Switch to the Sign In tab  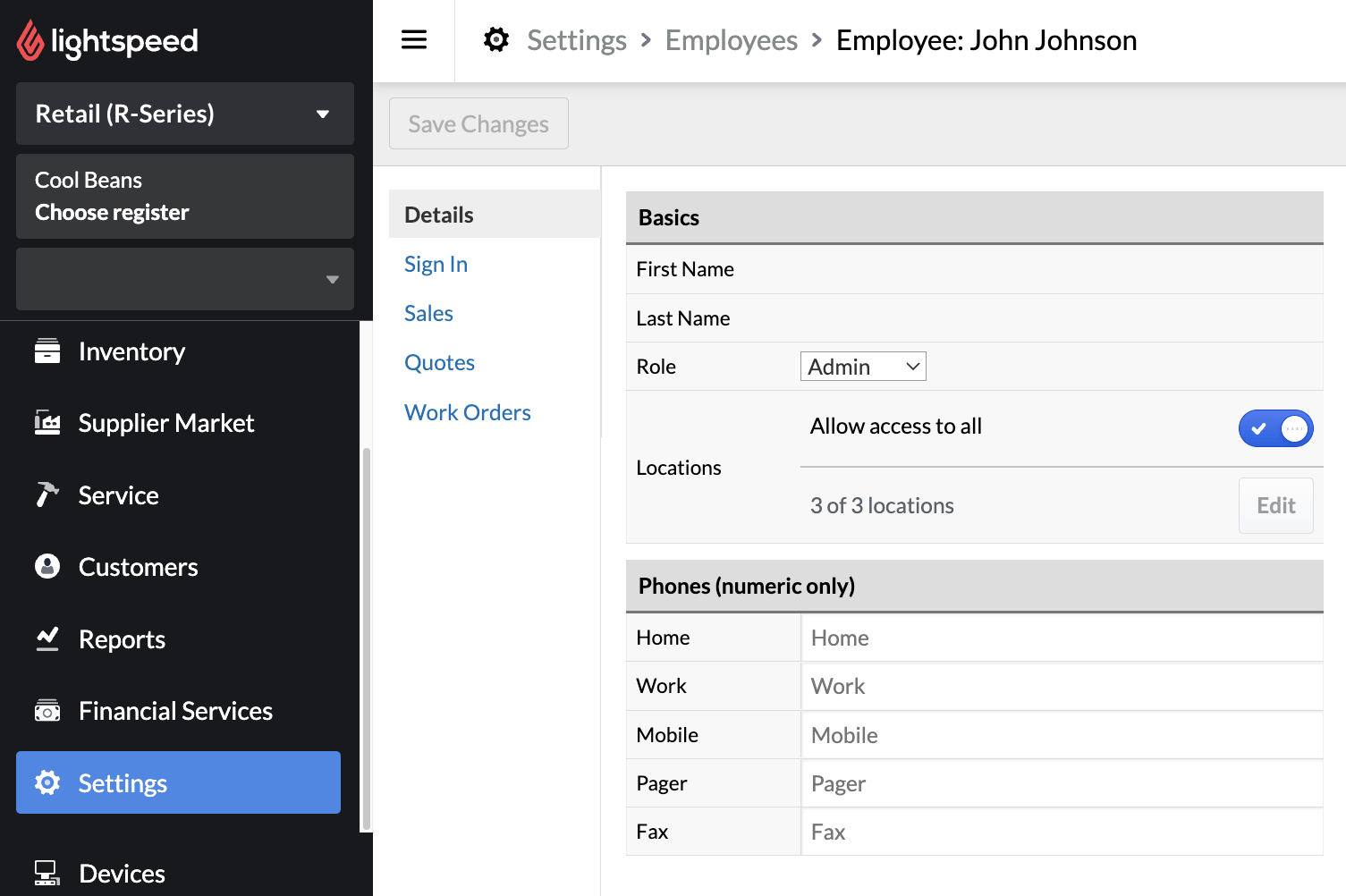pos(436,264)
